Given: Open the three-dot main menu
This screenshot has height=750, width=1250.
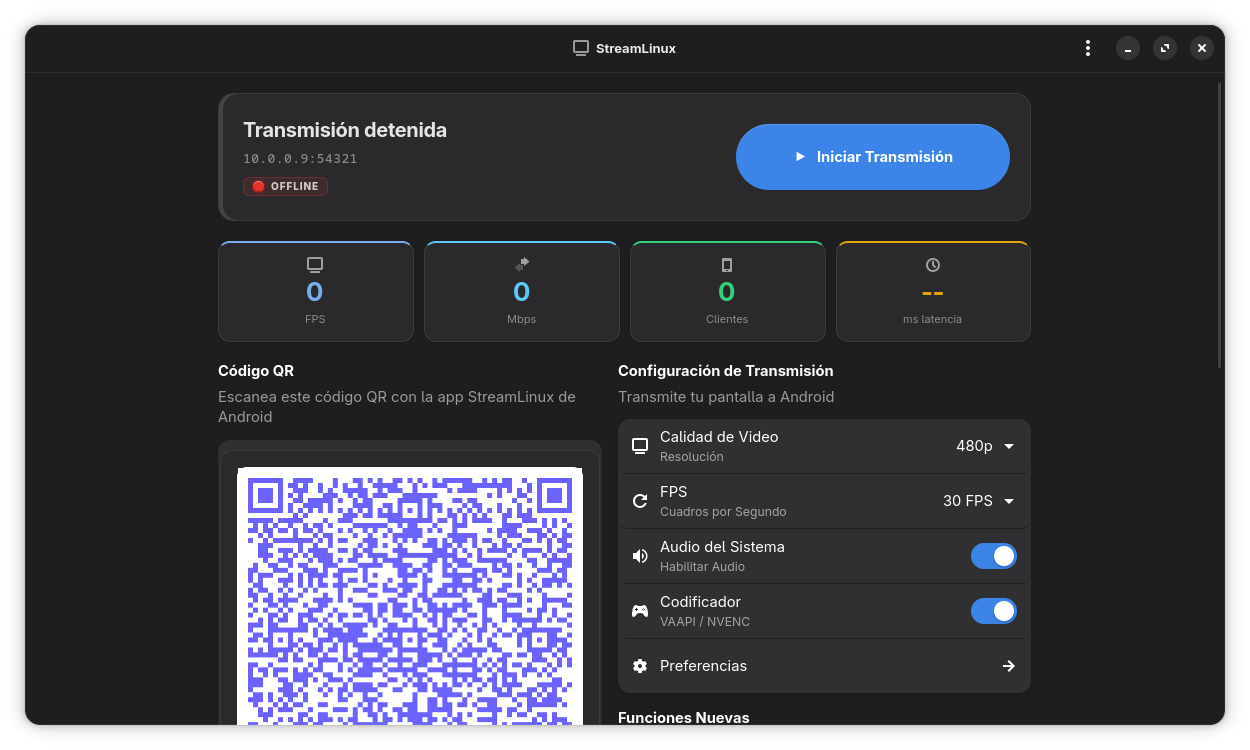Looking at the screenshot, I should 1088,48.
